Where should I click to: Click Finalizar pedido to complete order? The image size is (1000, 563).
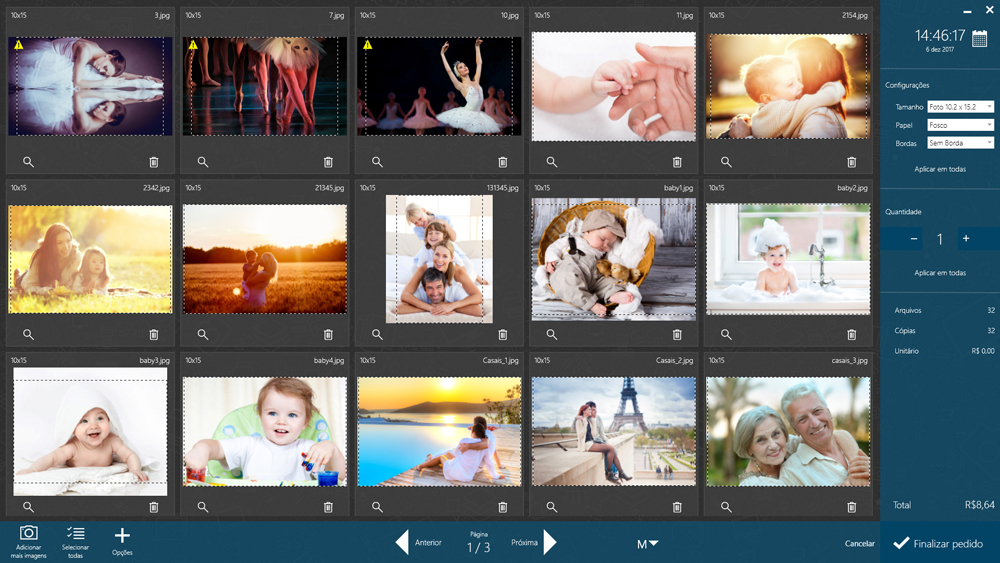pyautogui.click(x=940, y=543)
